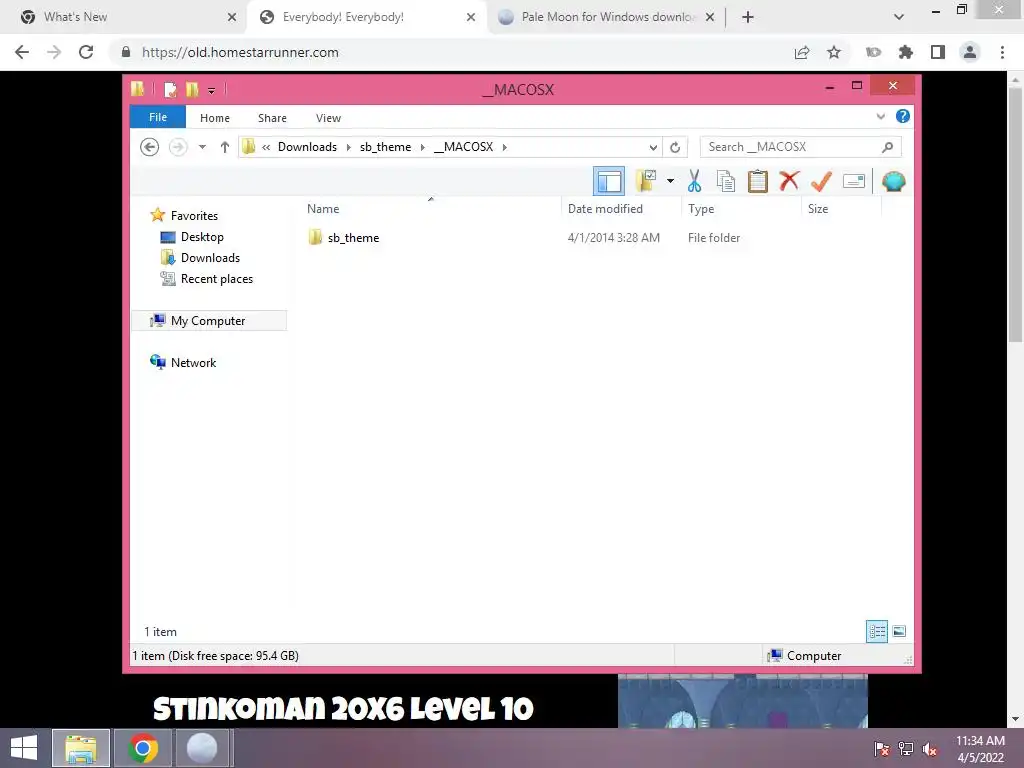Viewport: 1024px width, 768px height.
Task: Open the recent locations dropdown arrow
Action: (202, 147)
